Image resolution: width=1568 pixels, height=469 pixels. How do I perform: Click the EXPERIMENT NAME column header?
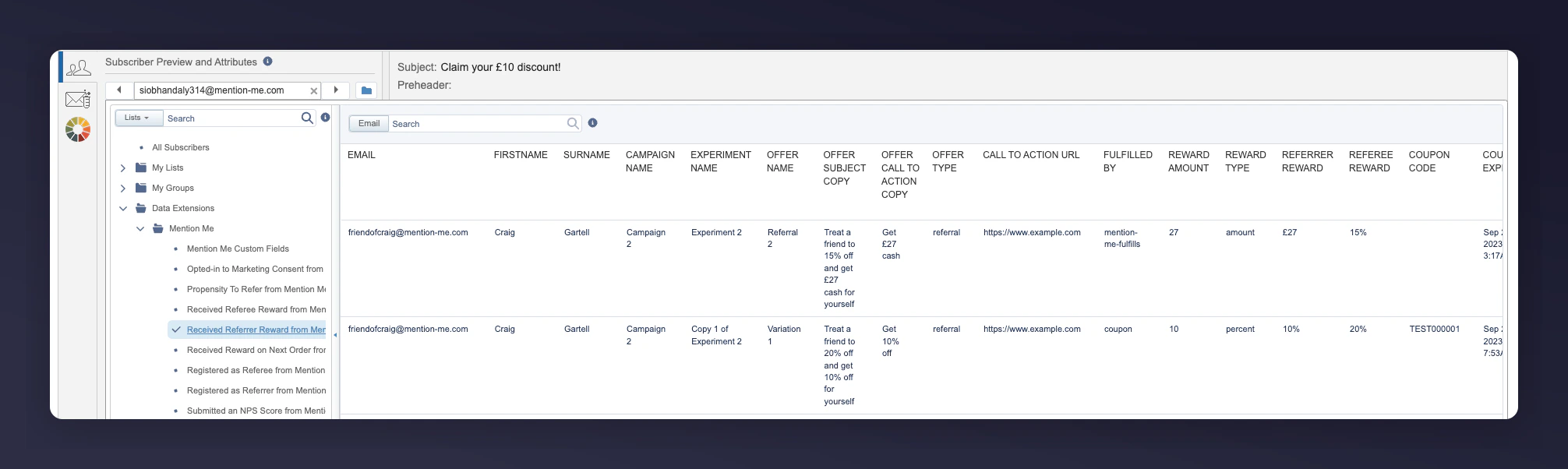point(720,161)
